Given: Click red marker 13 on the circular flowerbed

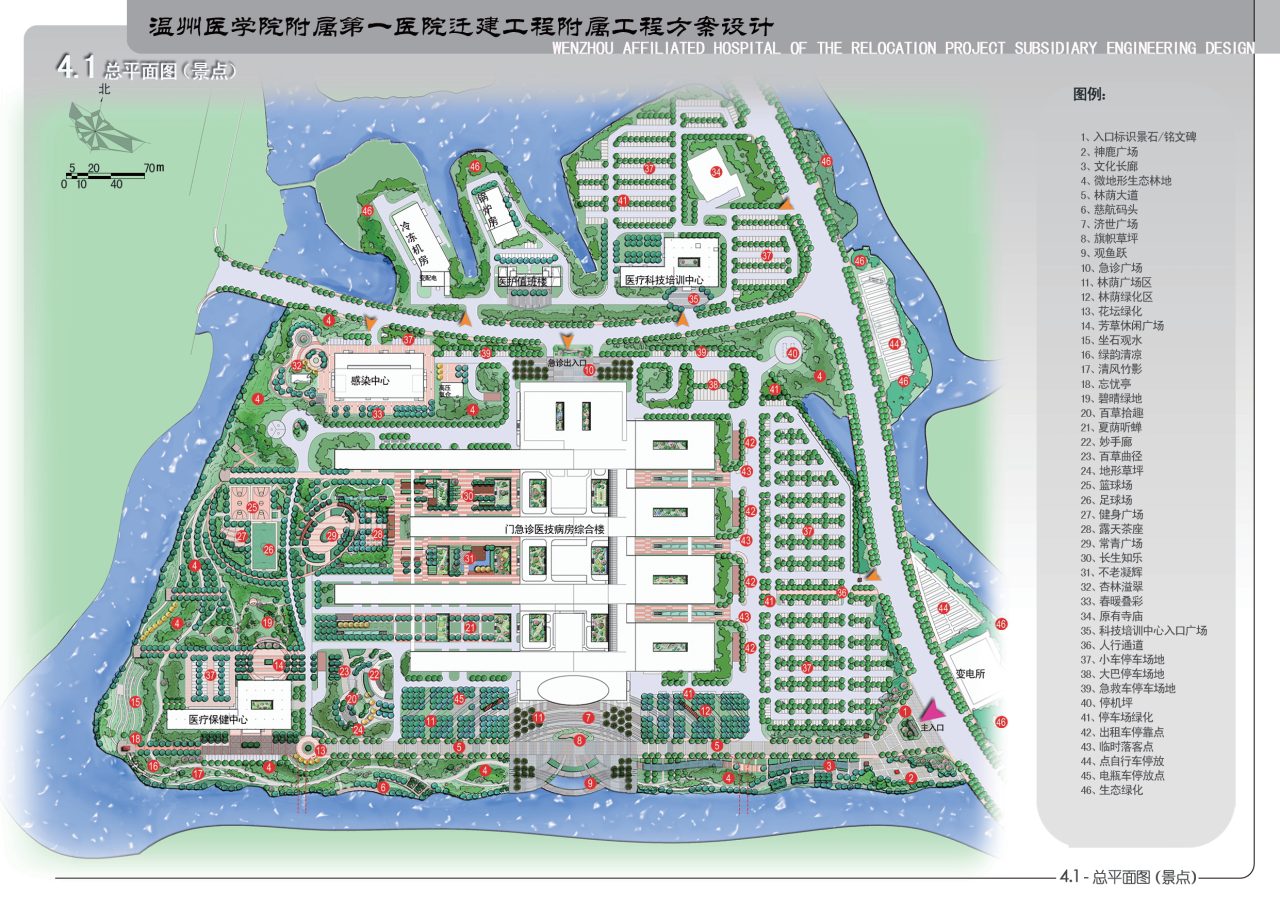Looking at the screenshot, I should point(320,750).
